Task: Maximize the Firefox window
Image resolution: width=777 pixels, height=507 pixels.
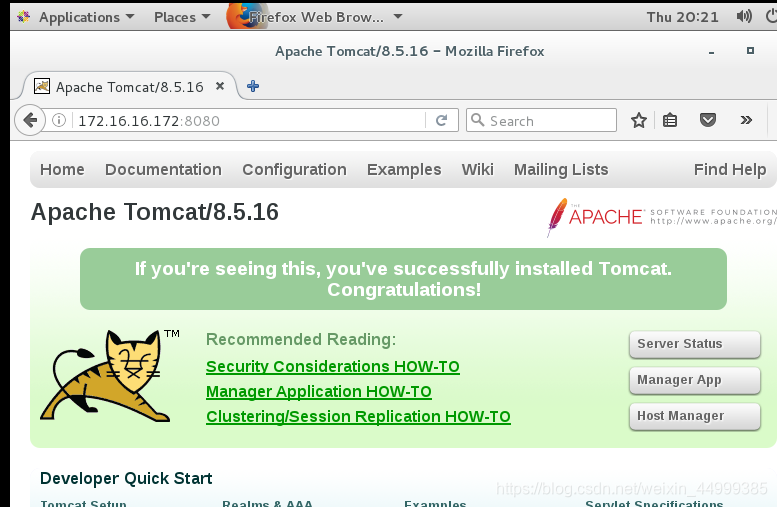Action: click(750, 51)
